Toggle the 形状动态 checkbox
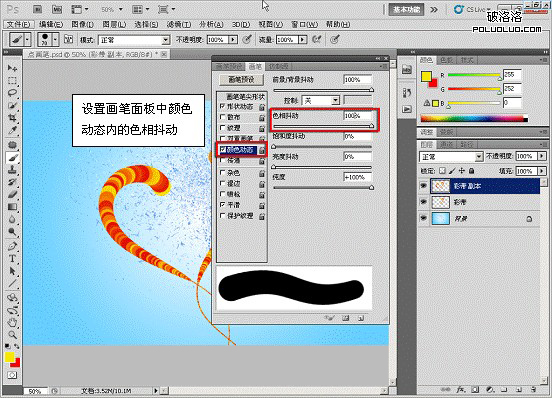The height and width of the screenshot is (398, 552). pyautogui.click(x=222, y=106)
